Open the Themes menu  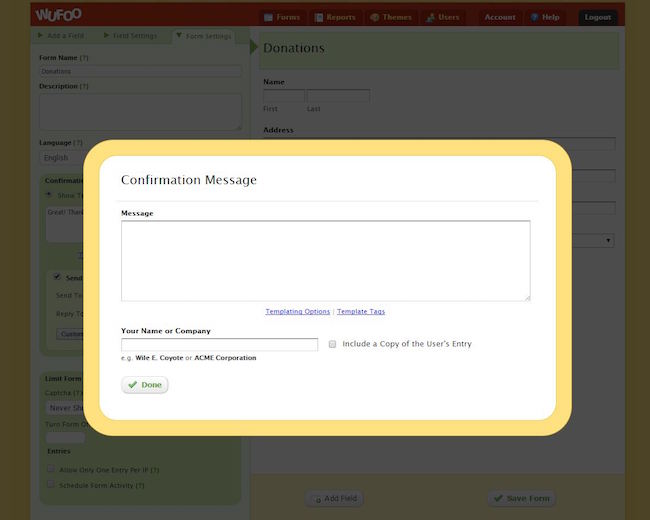(391, 17)
